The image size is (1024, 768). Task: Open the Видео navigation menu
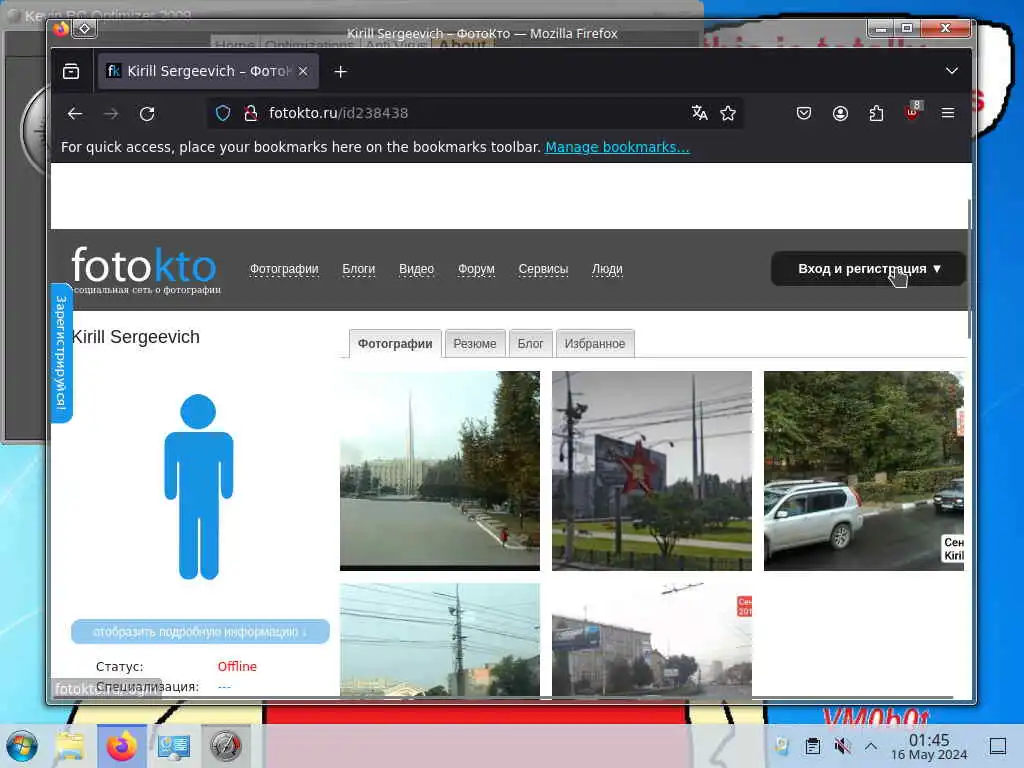tap(416, 269)
